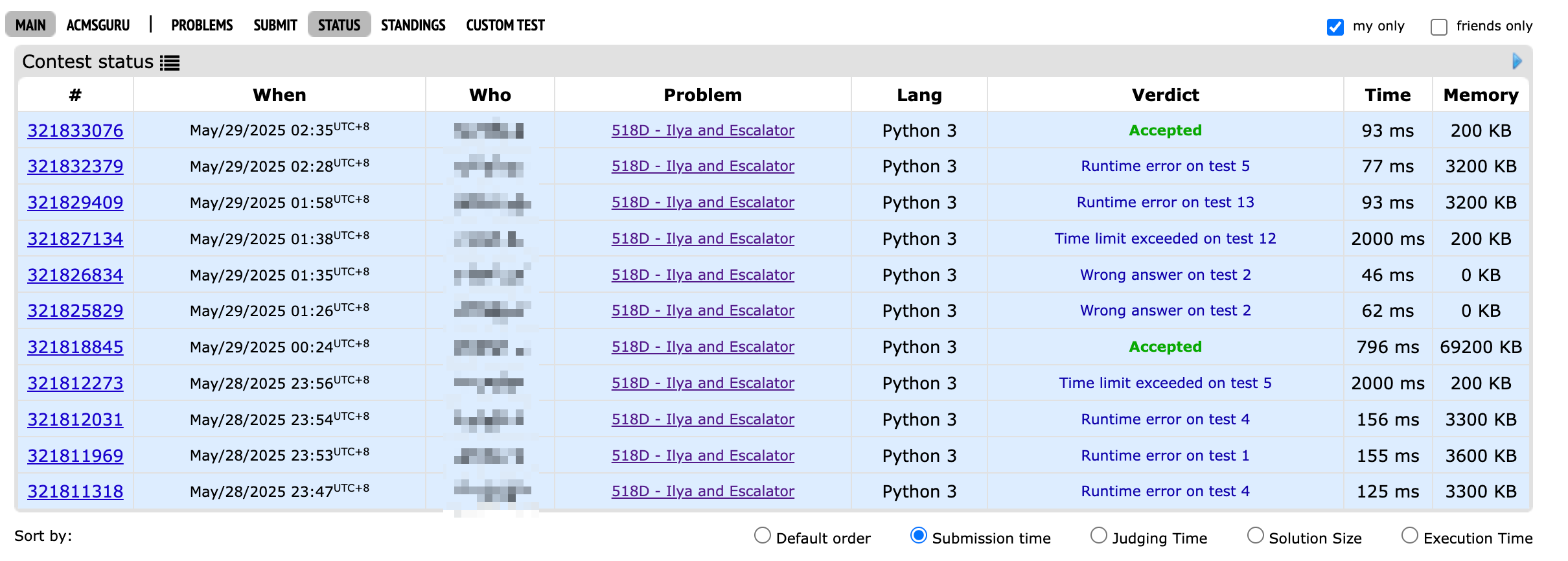Choose the Solution Size sort radio
Viewport: 1568px width, 561px height.
(1255, 536)
